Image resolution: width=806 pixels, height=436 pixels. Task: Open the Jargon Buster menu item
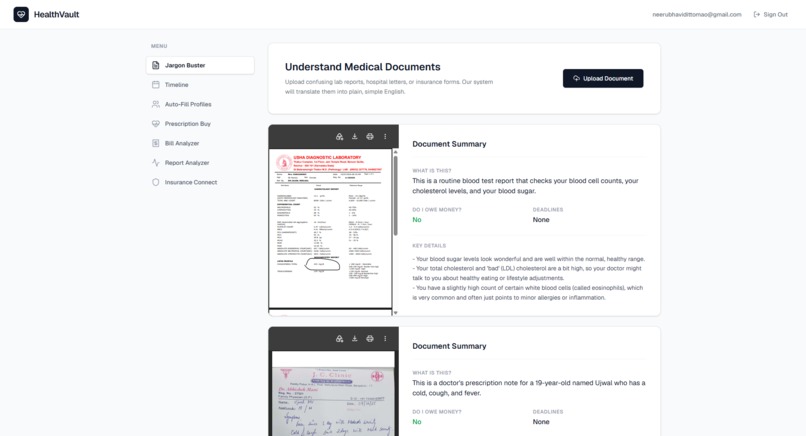200,65
